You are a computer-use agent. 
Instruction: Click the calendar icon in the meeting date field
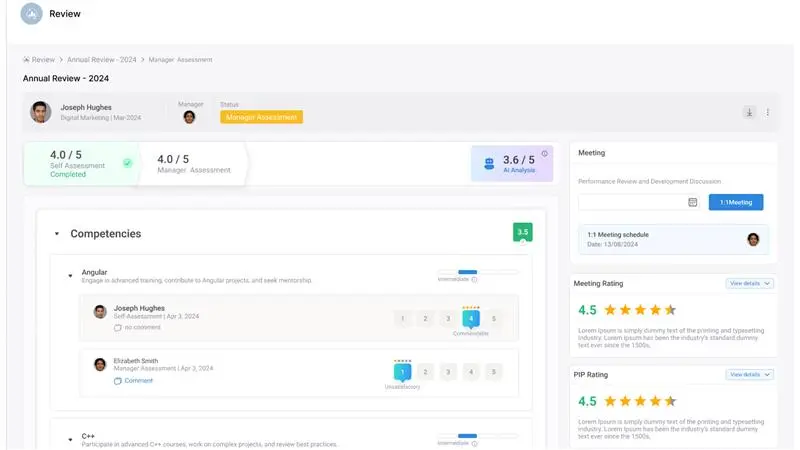click(692, 202)
